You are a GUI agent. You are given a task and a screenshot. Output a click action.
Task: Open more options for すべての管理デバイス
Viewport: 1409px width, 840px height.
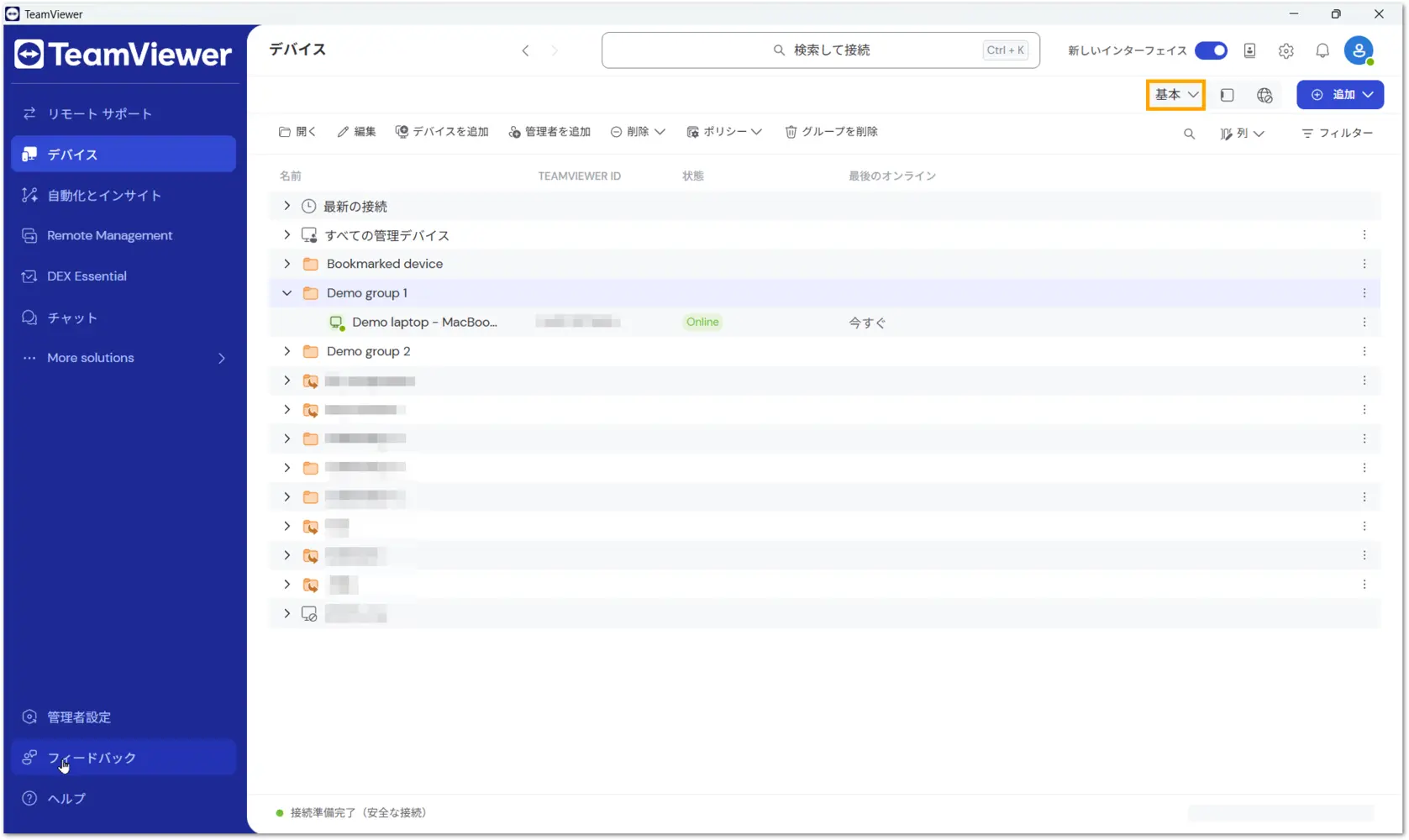(1364, 235)
